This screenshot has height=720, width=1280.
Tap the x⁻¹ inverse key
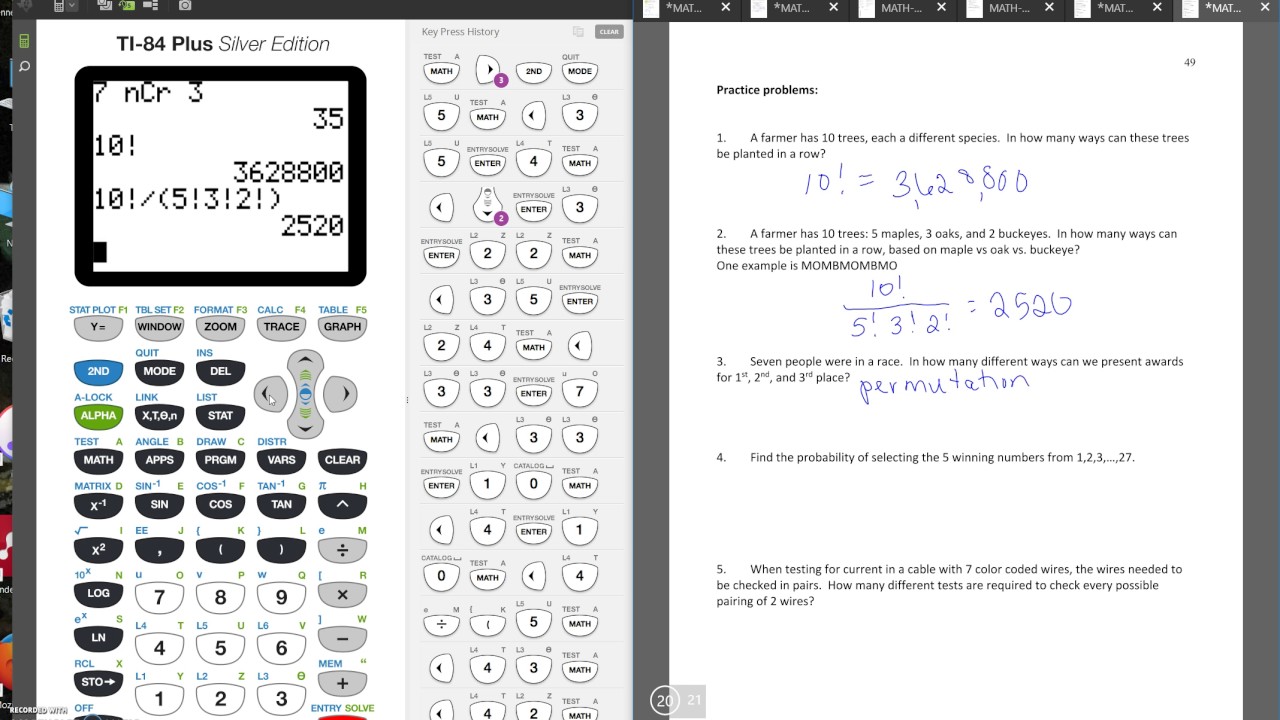coord(98,505)
